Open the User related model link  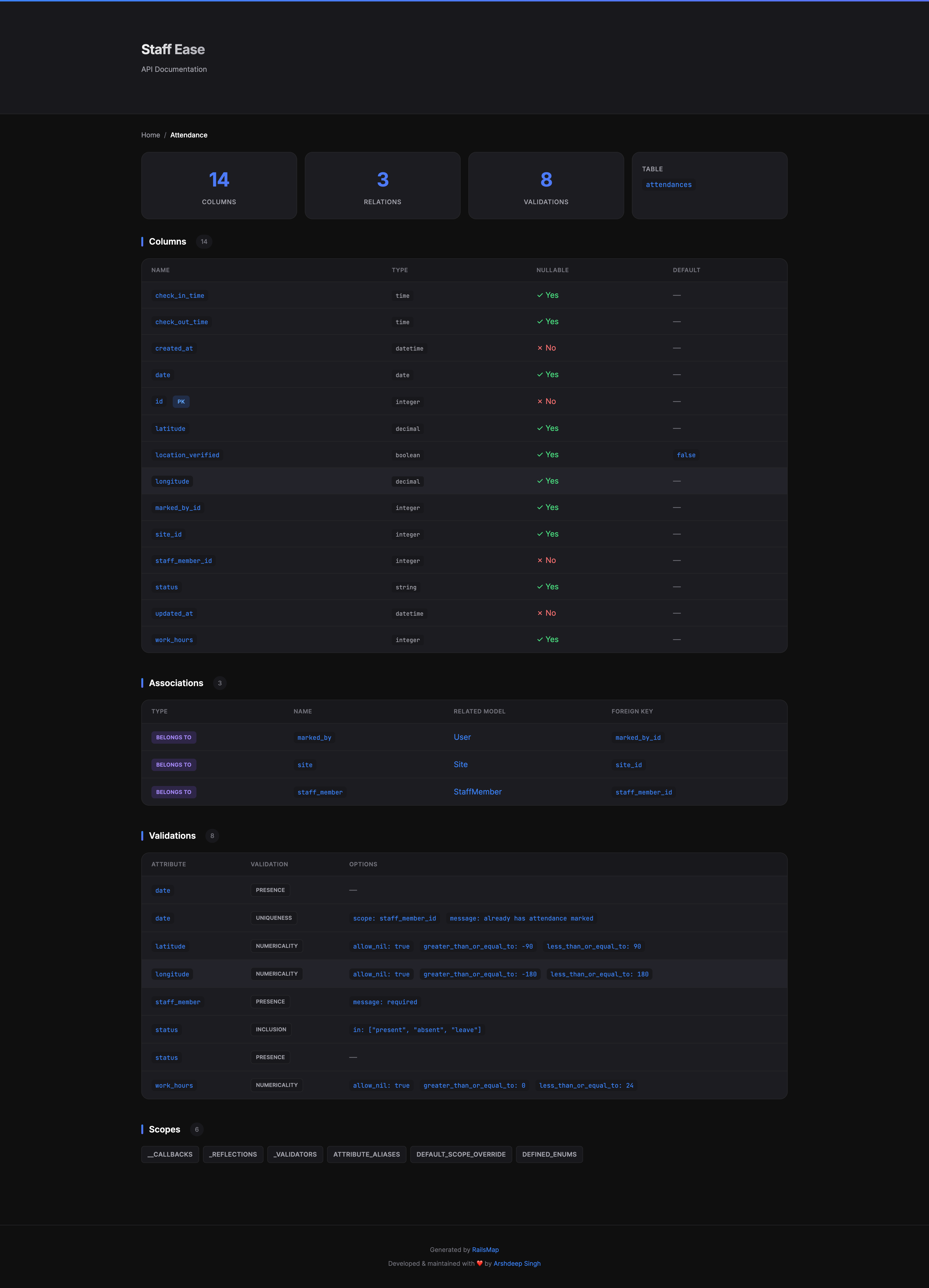coord(462,737)
